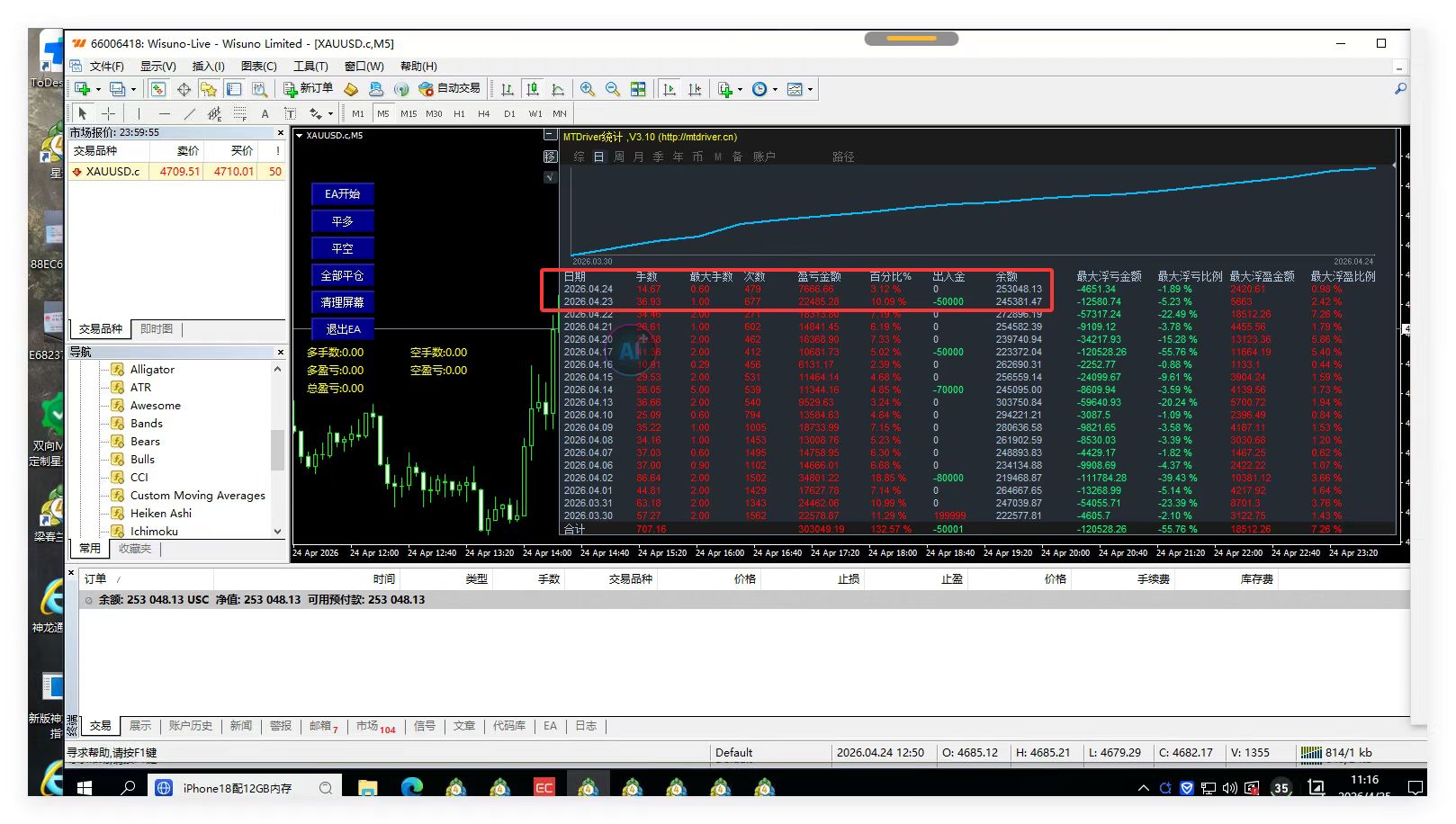Viewport: 1456px width, 824px height.
Task: Click the 全部平仓 button
Action: pos(342,275)
